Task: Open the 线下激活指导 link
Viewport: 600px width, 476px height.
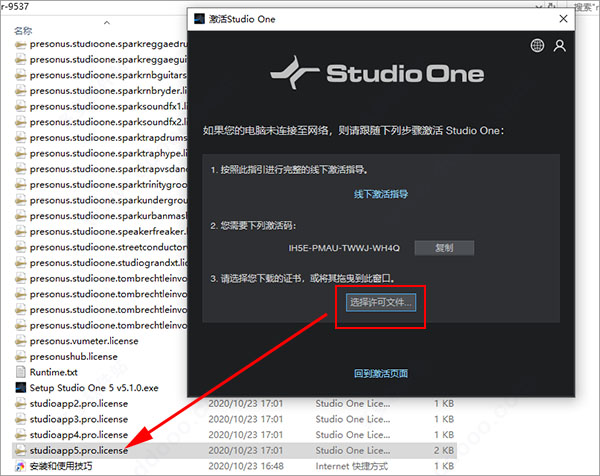Action: click(x=381, y=194)
